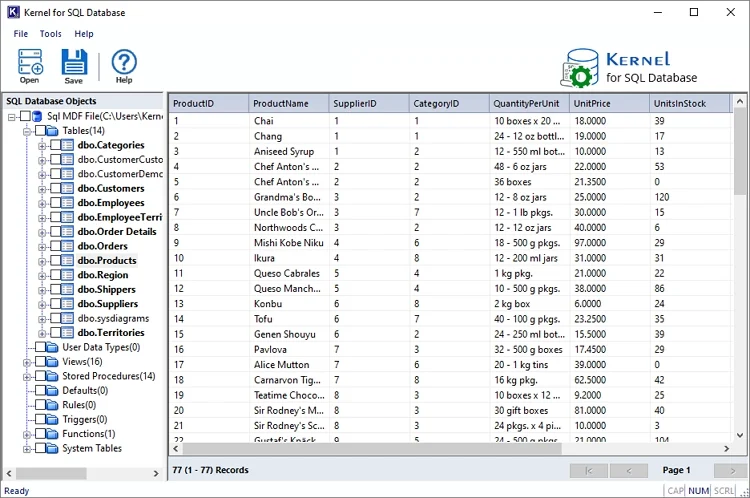Expand the System Tables node

pyautogui.click(x=27, y=449)
